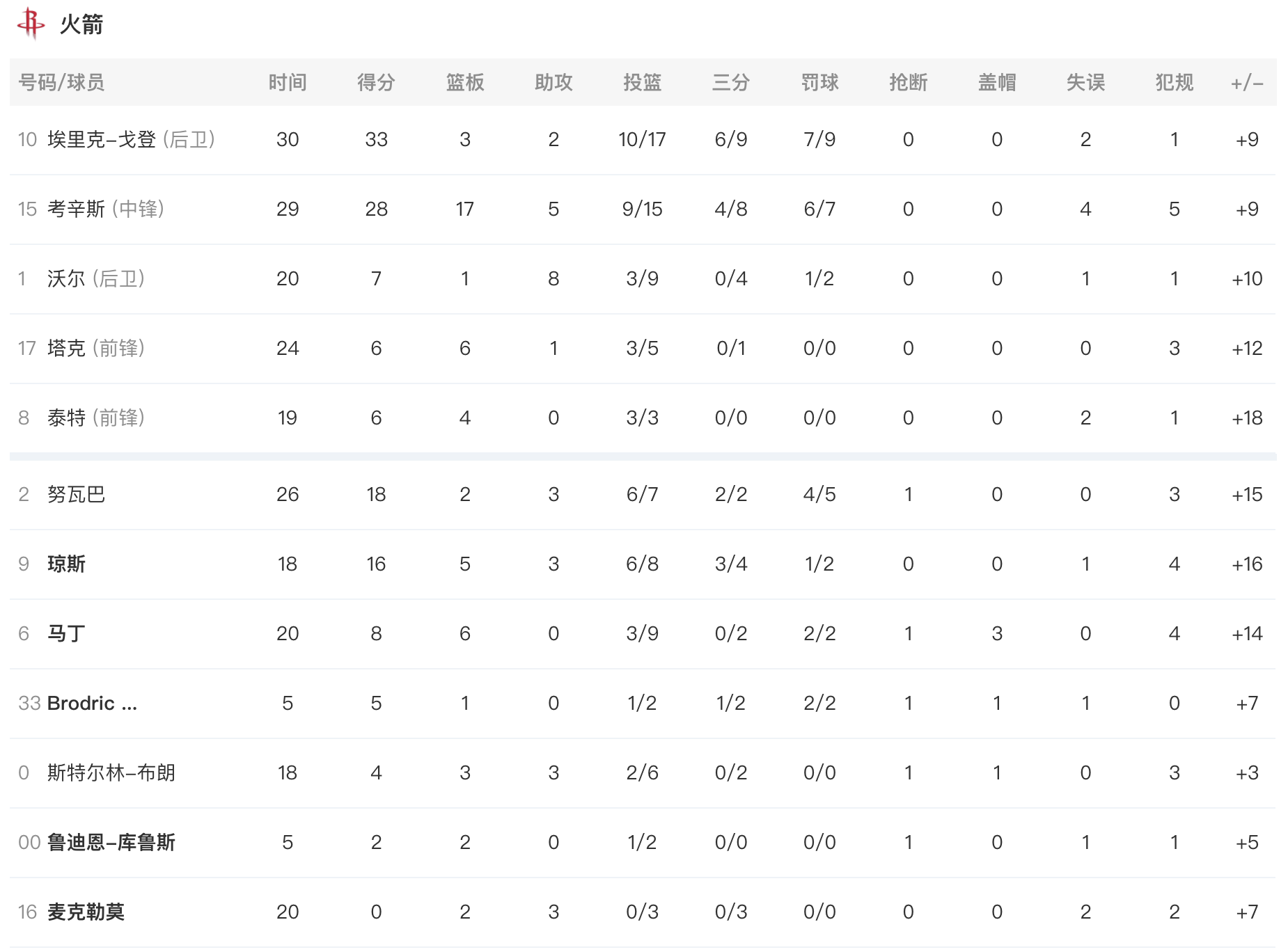Open player 泰特 profile link
The image size is (1288, 952).
pyautogui.click(x=66, y=418)
